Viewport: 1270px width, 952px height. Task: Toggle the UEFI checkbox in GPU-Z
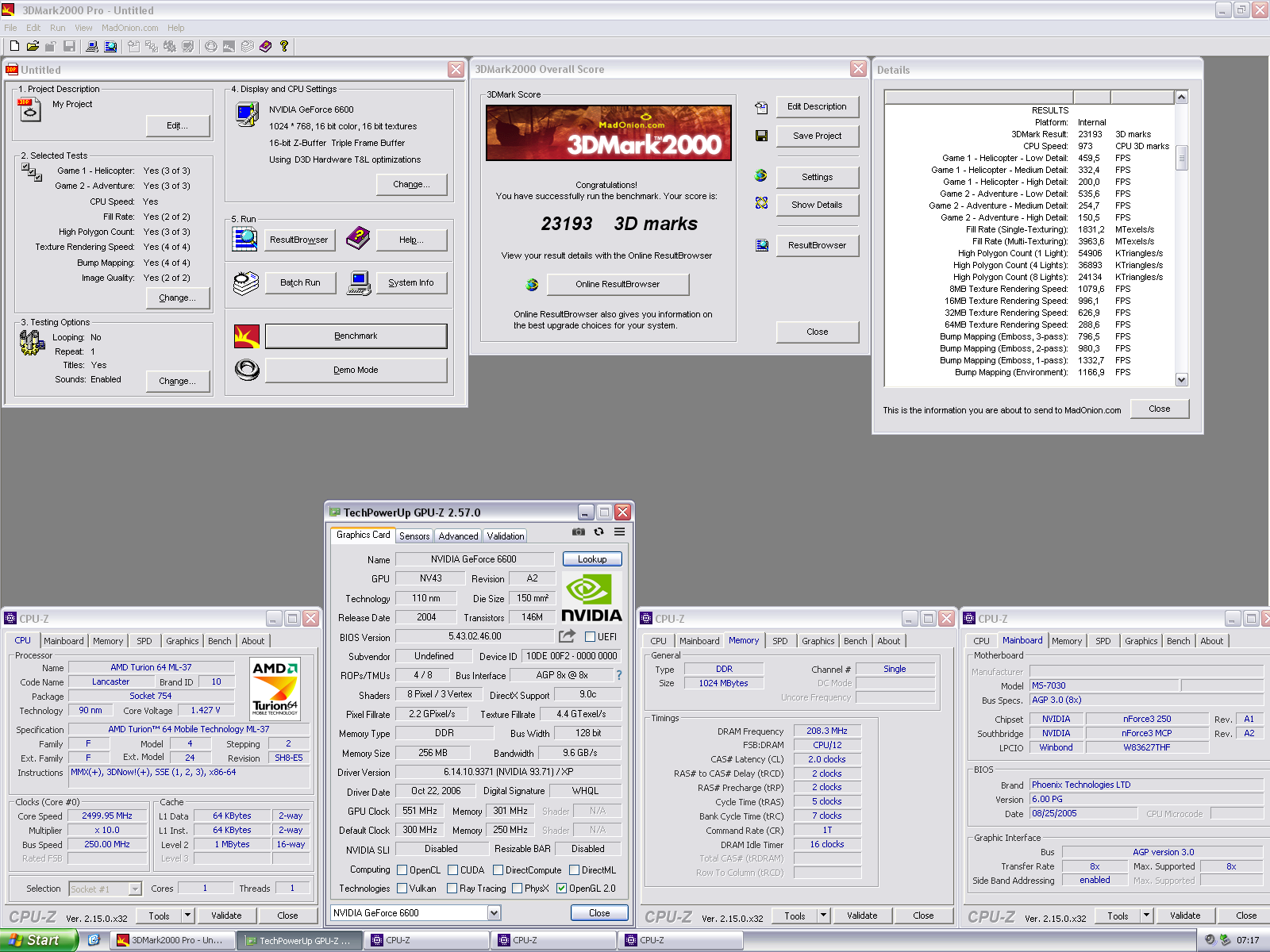coord(590,636)
